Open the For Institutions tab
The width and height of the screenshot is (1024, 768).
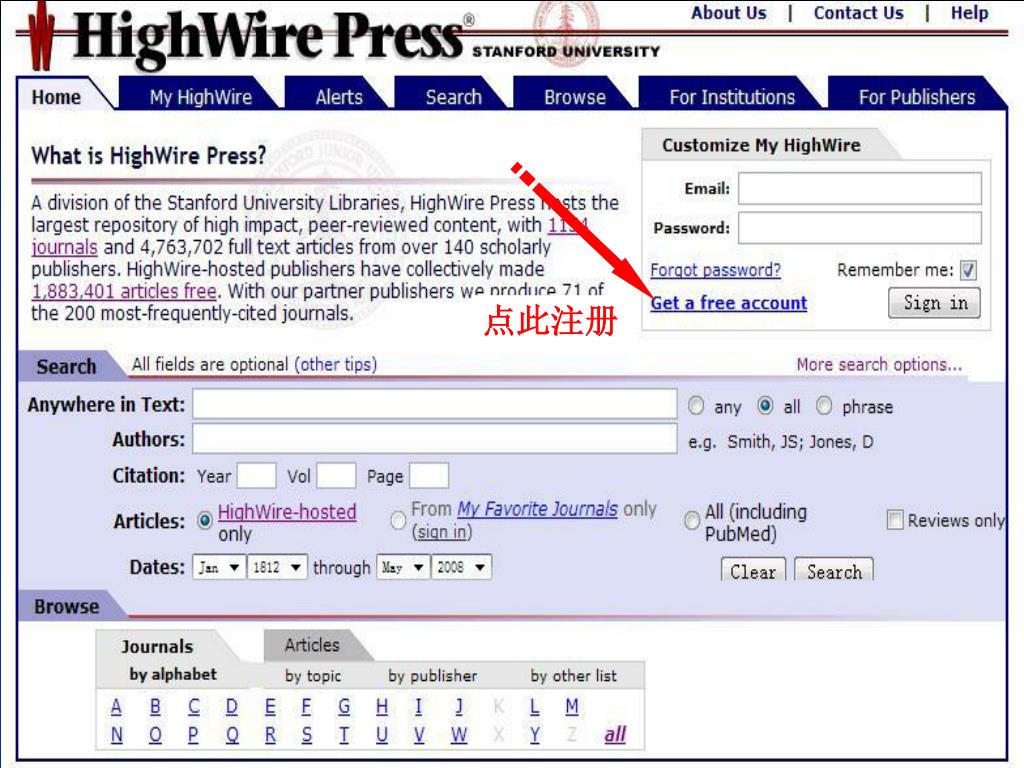coord(732,97)
